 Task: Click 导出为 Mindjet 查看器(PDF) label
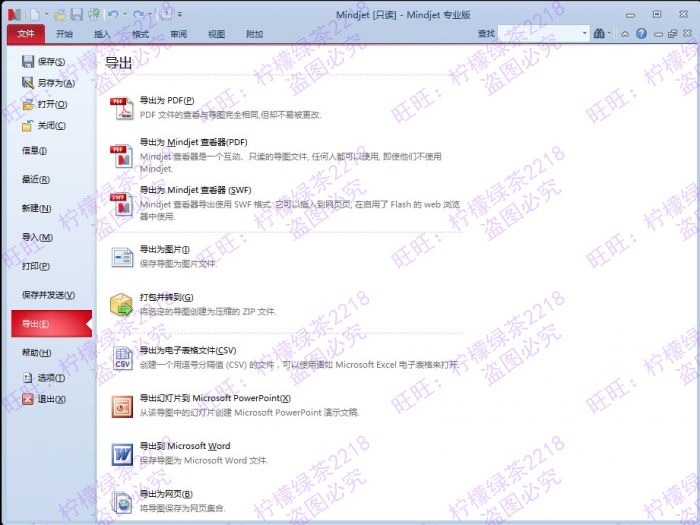[193, 142]
